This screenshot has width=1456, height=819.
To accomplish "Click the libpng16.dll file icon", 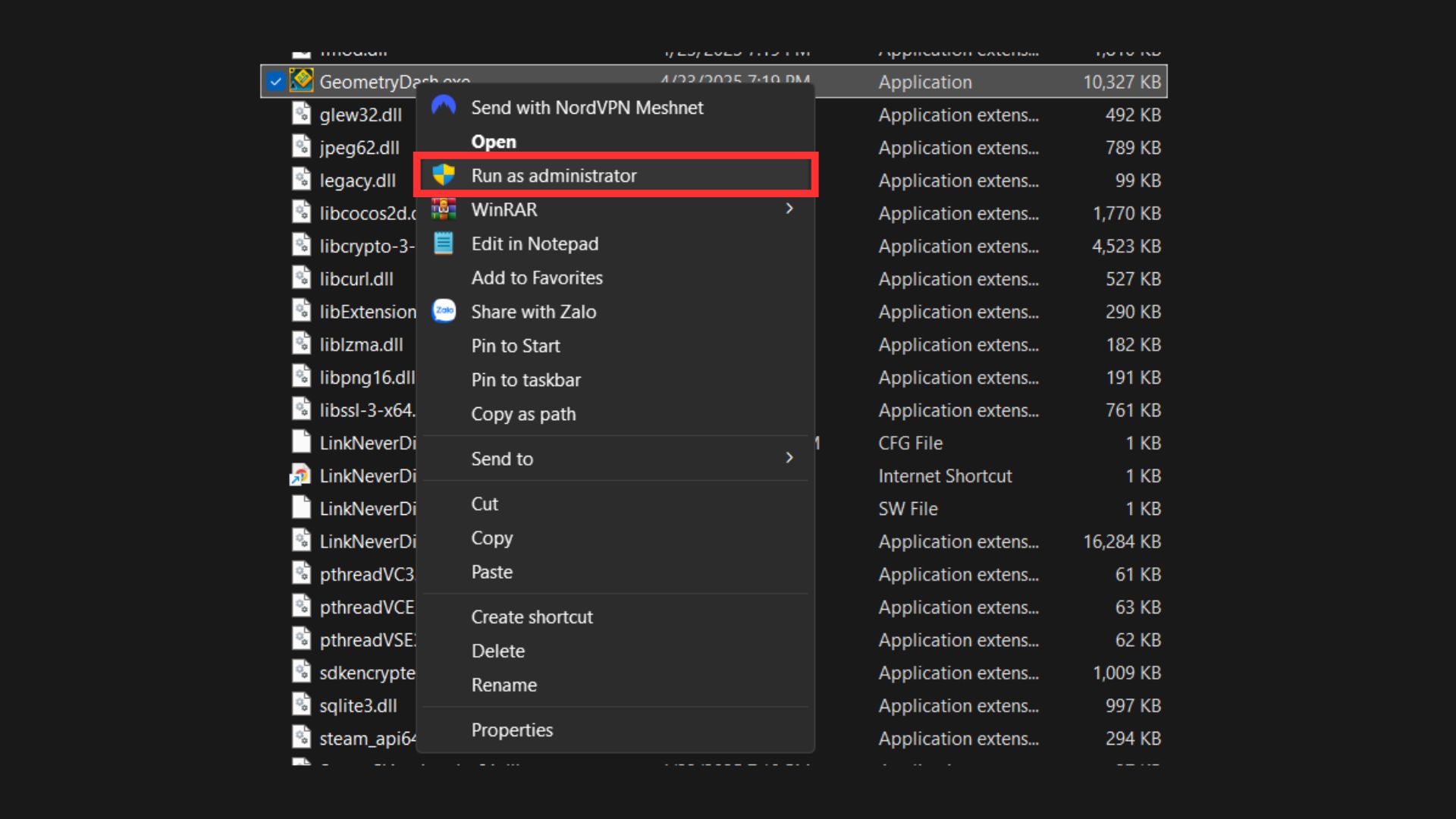I will click(x=301, y=376).
